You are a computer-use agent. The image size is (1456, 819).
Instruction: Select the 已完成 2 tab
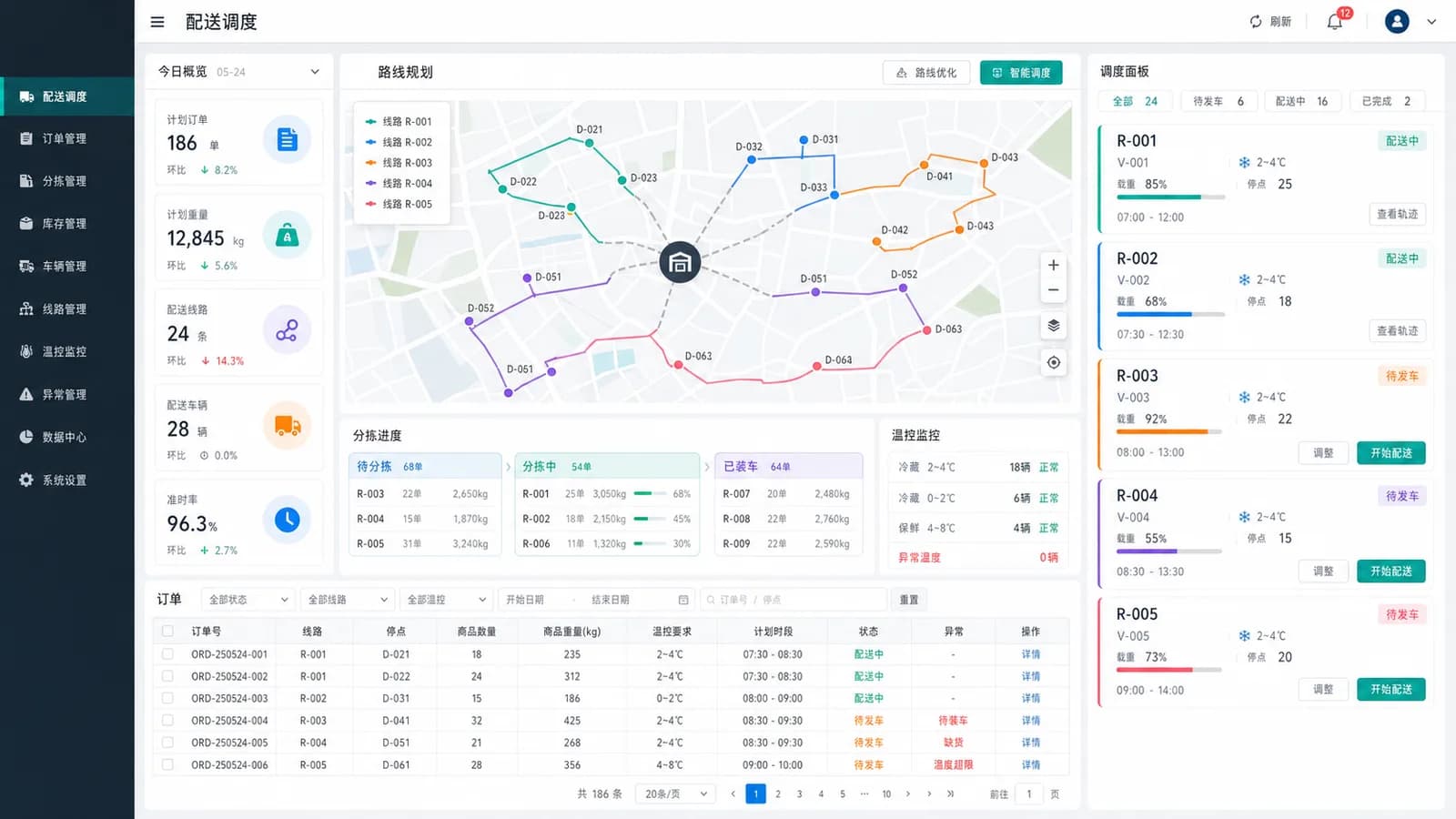[1386, 101]
